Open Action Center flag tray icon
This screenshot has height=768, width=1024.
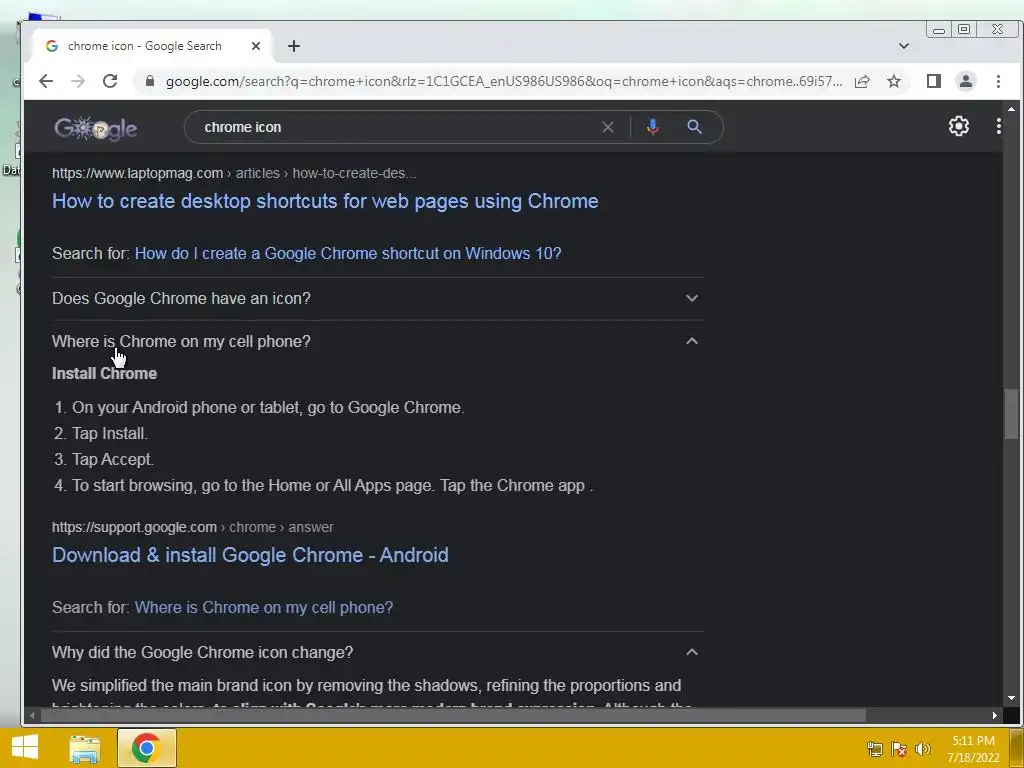tap(899, 749)
